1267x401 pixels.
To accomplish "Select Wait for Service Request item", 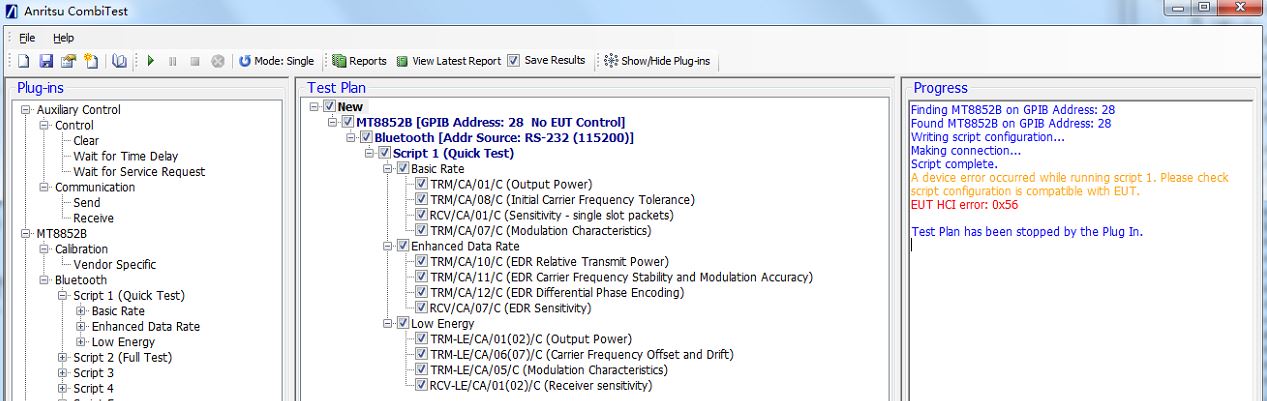I will point(139,172).
